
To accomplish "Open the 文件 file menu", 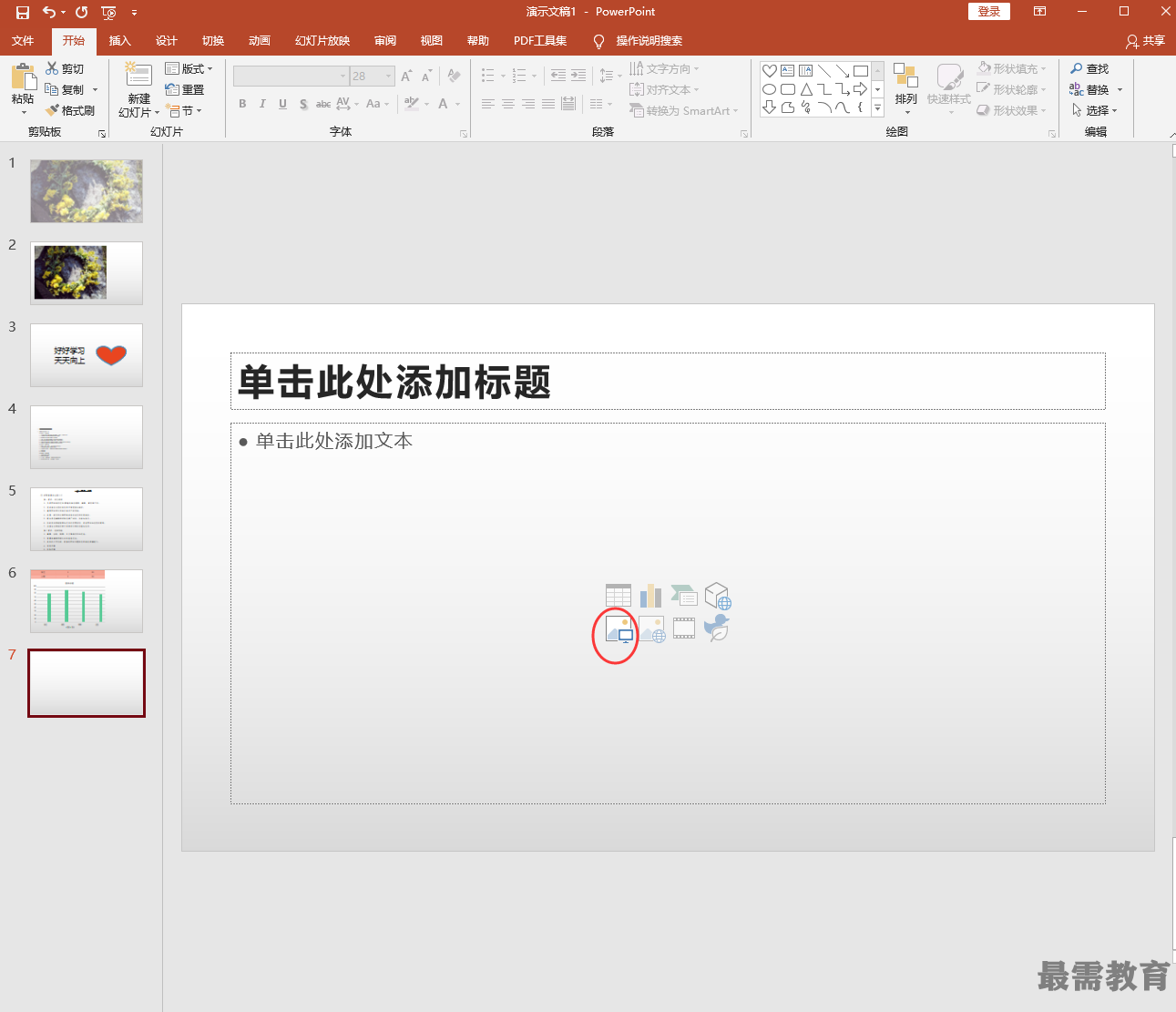I will pyautogui.click(x=23, y=40).
